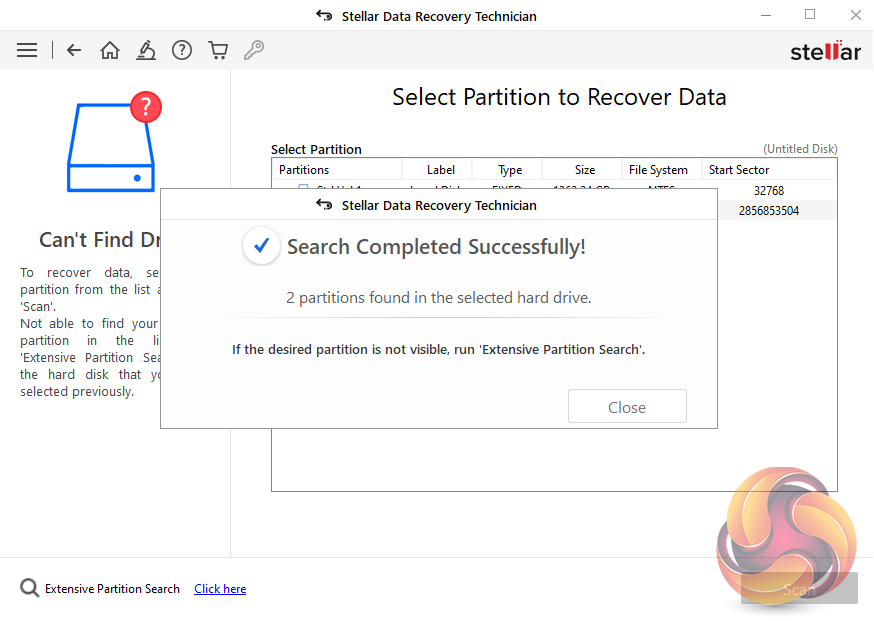874x621 pixels.
Task: Sort partitions by Type column
Action: pos(510,170)
